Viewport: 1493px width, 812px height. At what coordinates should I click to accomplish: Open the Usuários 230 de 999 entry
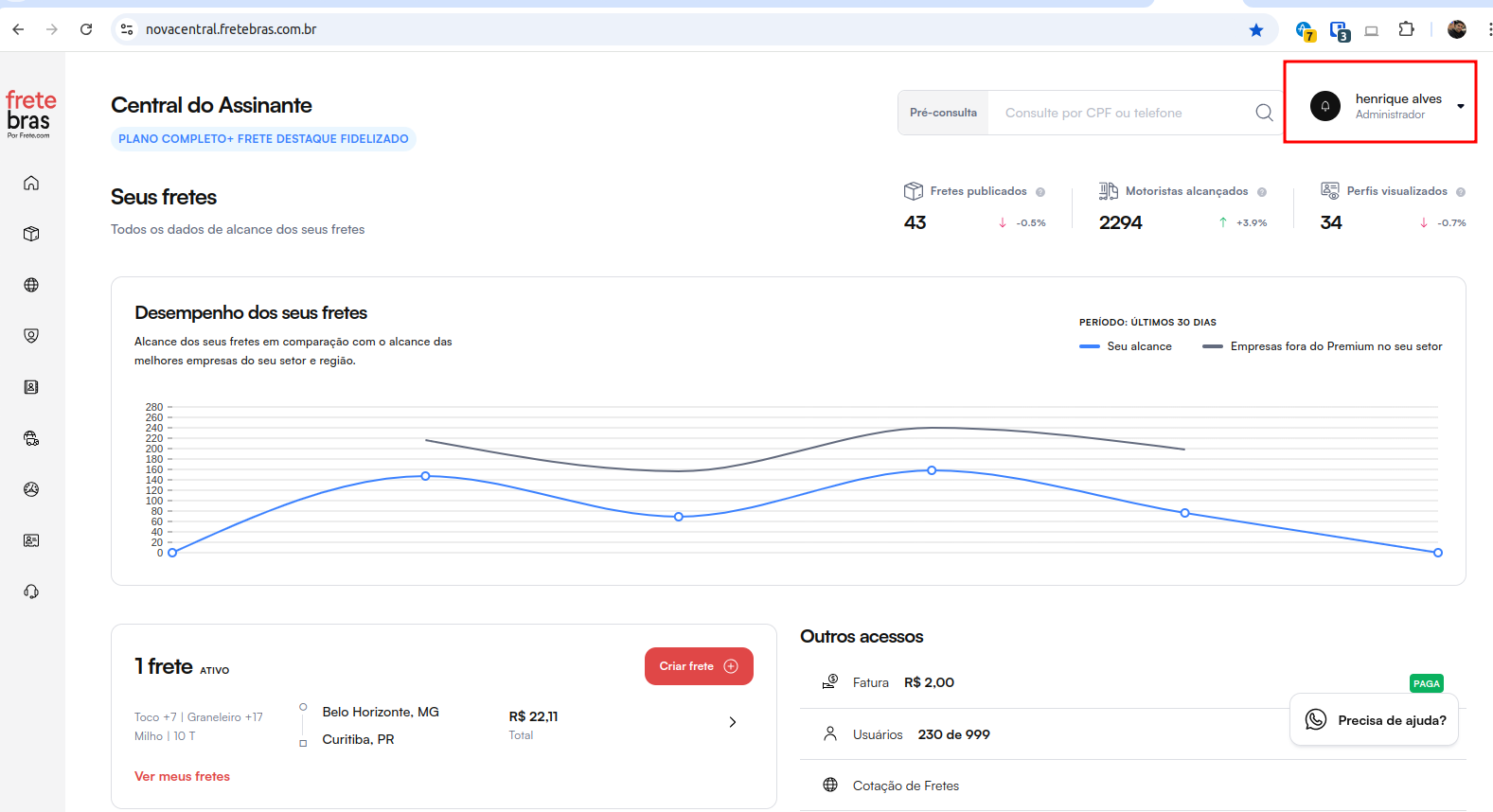click(920, 734)
